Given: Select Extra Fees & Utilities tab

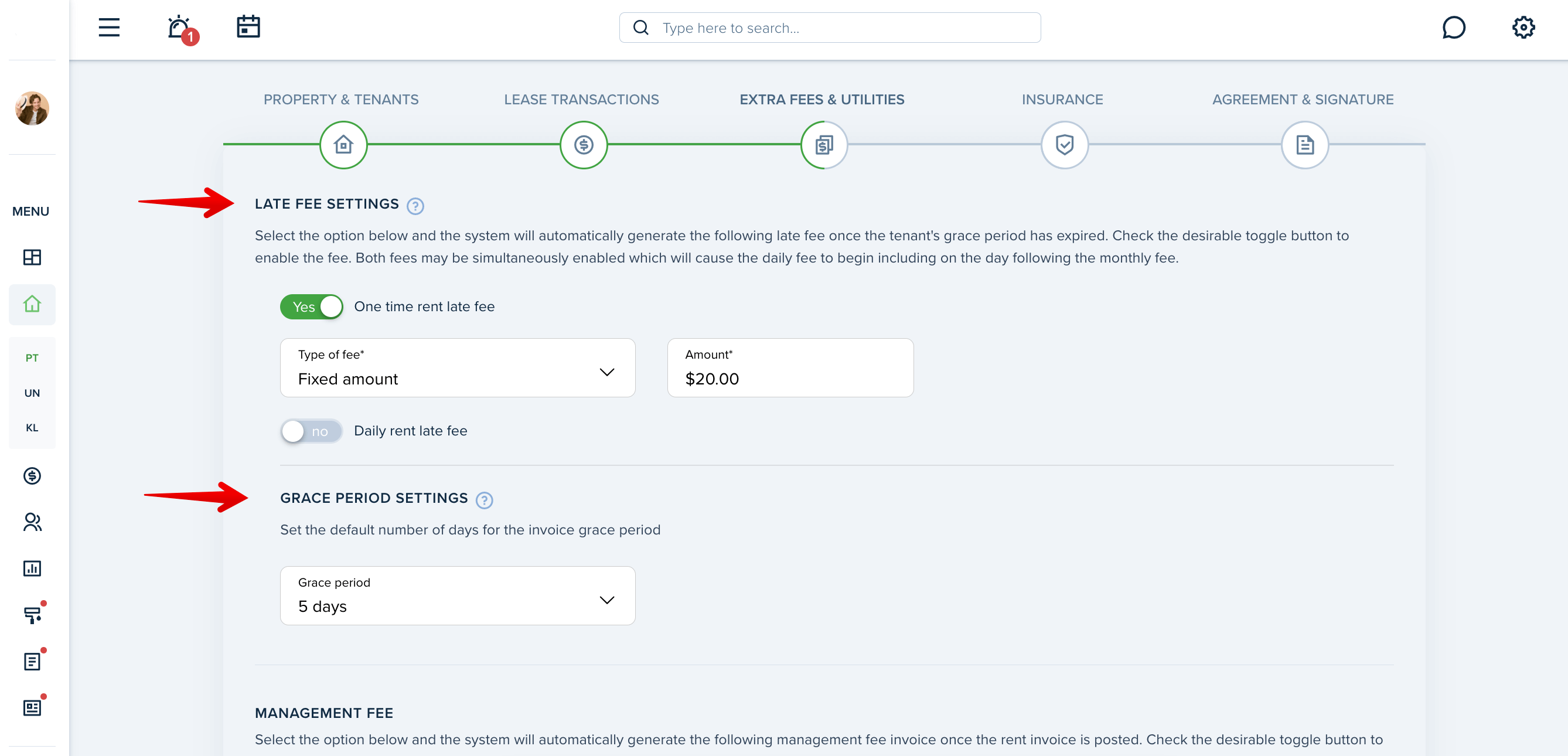Looking at the screenshot, I should point(822,99).
